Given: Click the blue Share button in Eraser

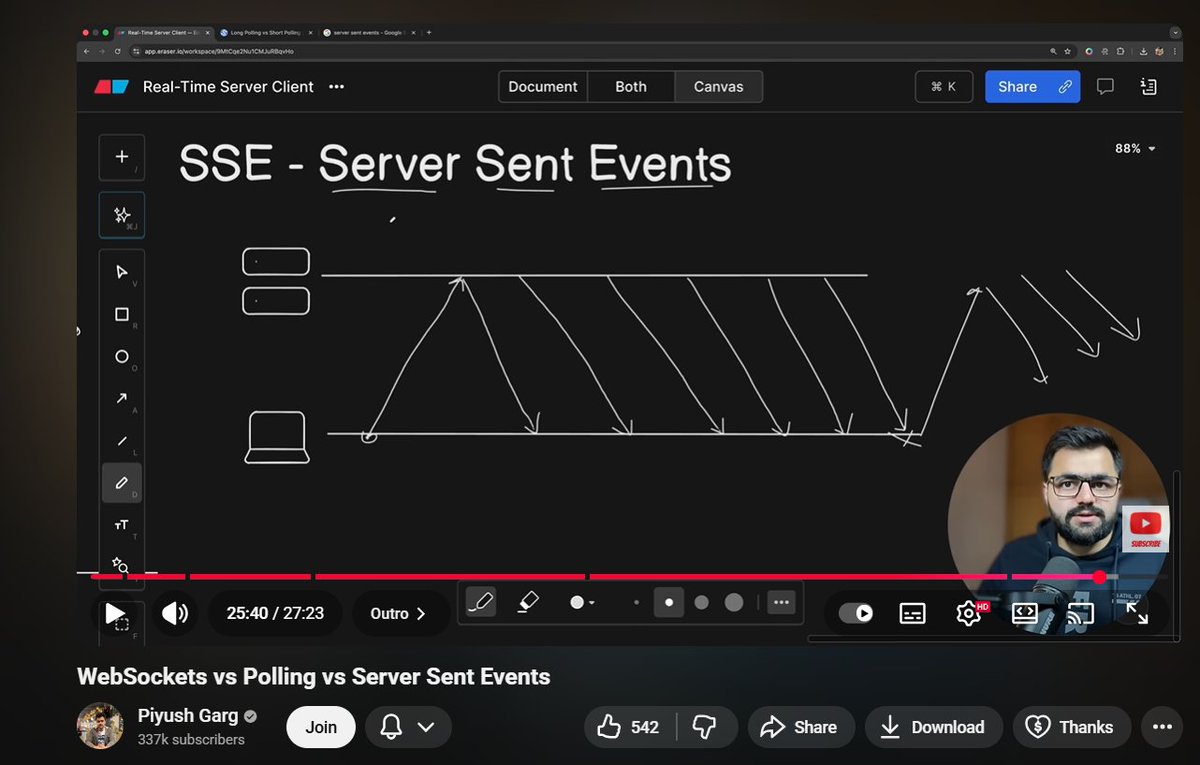Looking at the screenshot, I should [1034, 87].
